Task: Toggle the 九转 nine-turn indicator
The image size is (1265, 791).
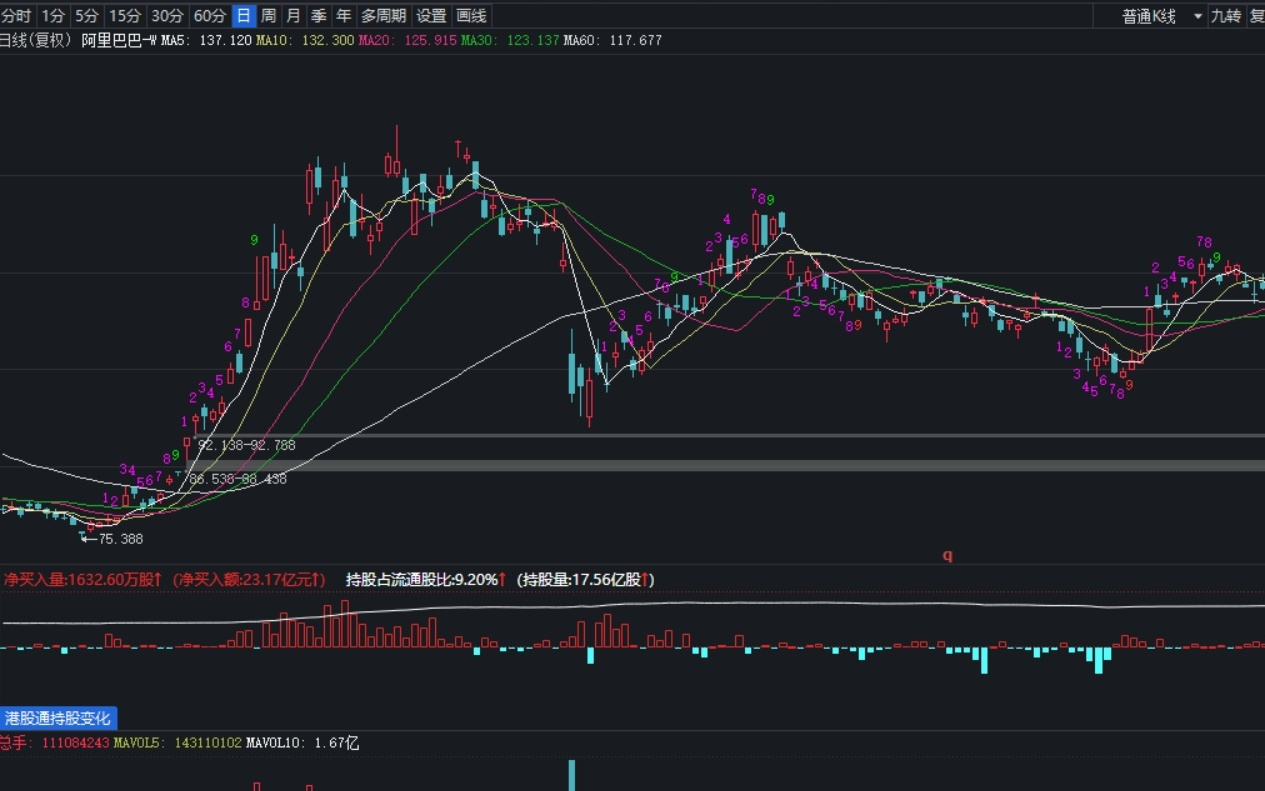Action: 1225,16
